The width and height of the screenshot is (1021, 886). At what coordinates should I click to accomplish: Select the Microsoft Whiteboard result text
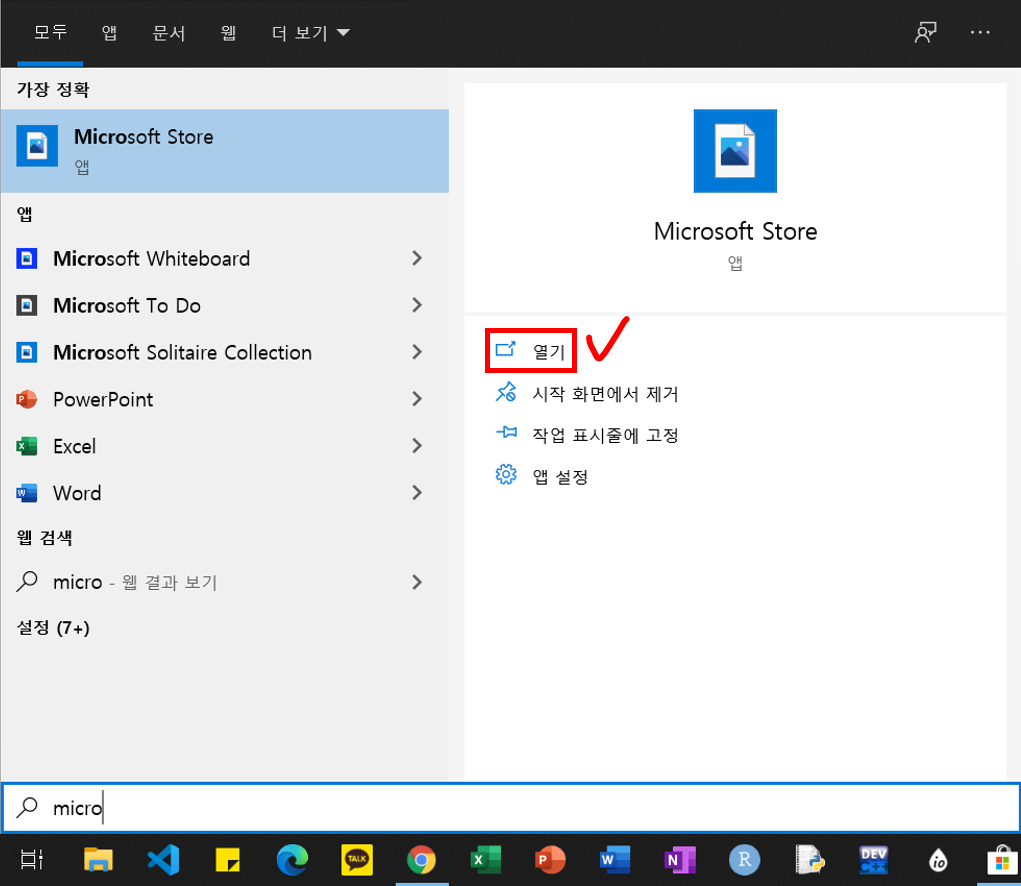(151, 258)
